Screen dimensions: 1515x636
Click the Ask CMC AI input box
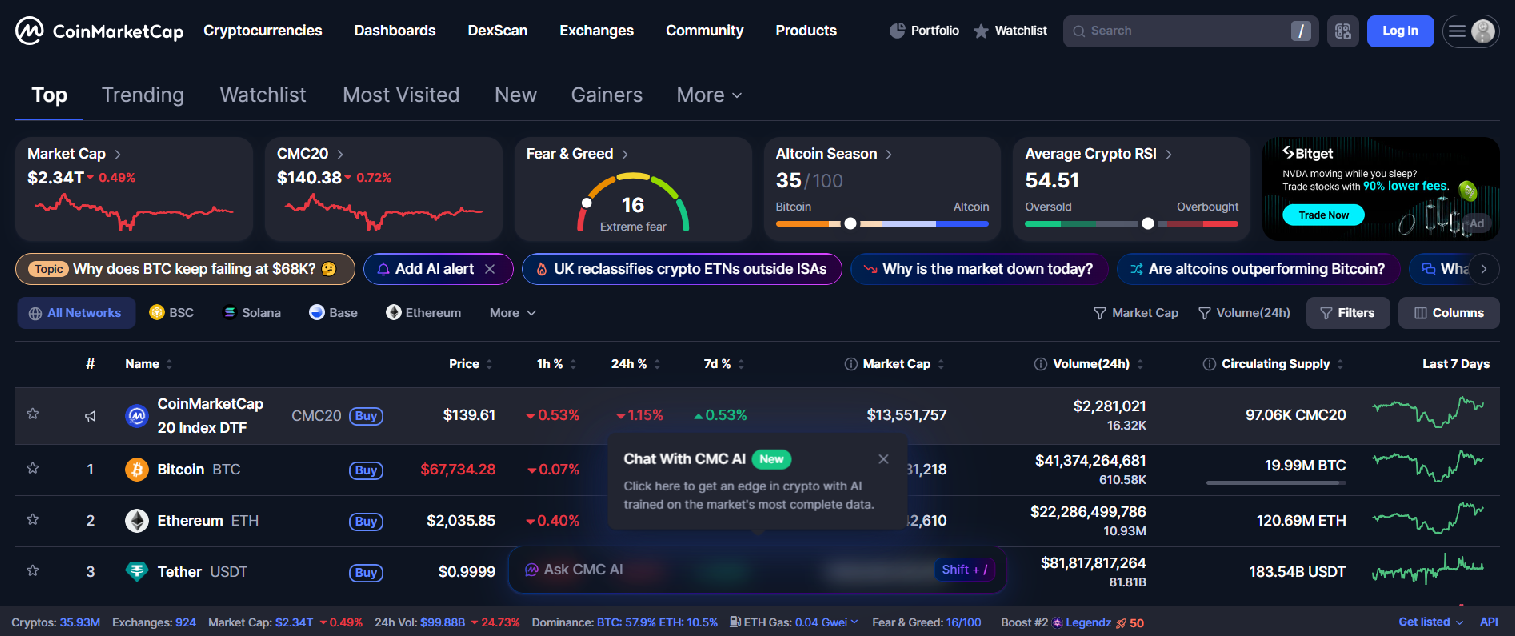757,570
